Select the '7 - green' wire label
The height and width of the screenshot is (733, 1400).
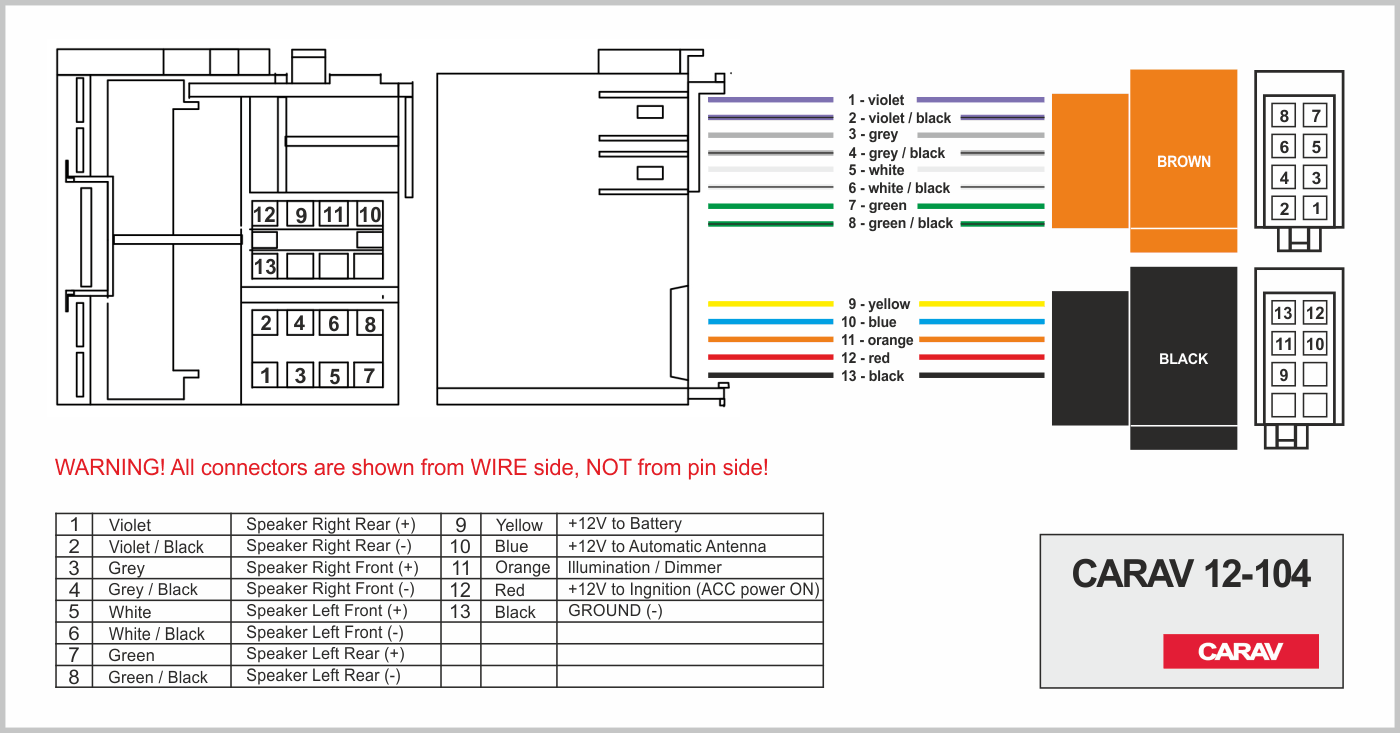(x=877, y=206)
